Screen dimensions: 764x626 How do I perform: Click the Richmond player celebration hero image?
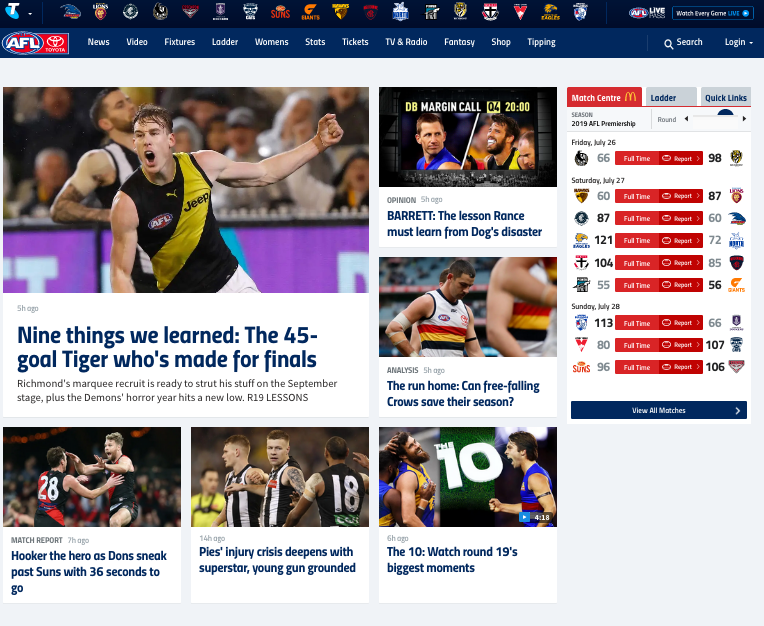tap(186, 190)
